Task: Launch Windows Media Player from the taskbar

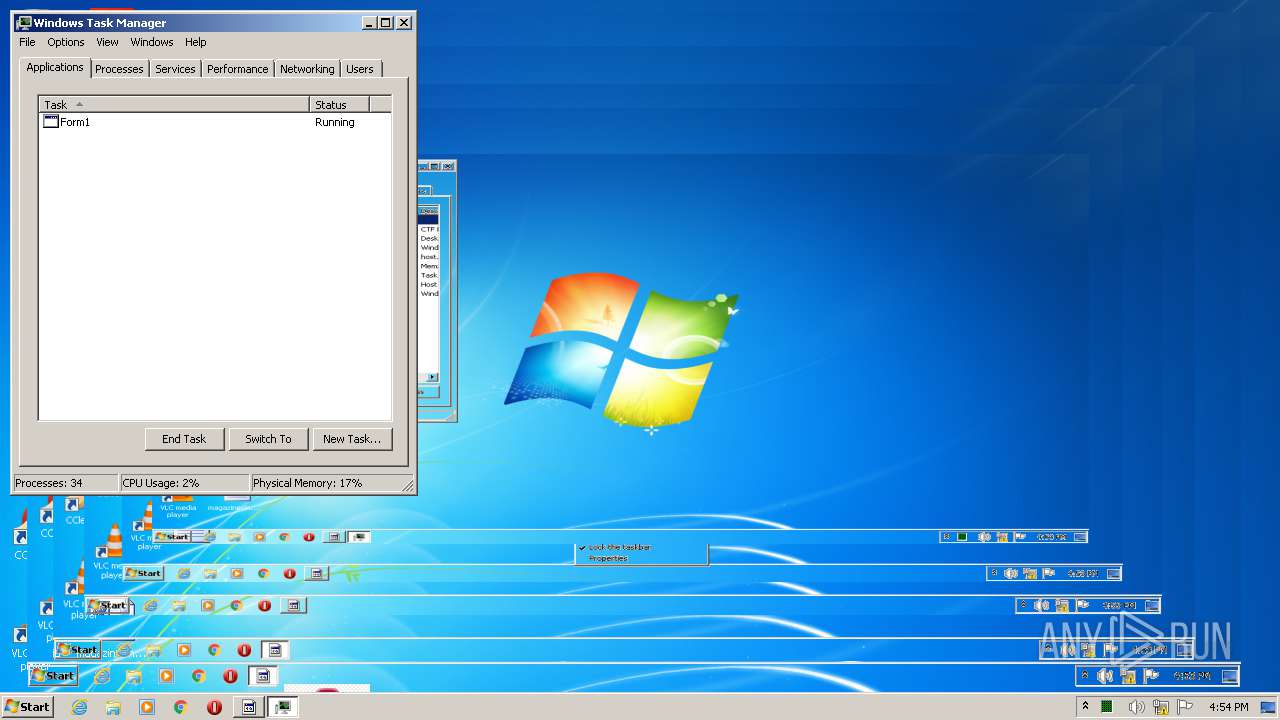Action: tap(147, 707)
